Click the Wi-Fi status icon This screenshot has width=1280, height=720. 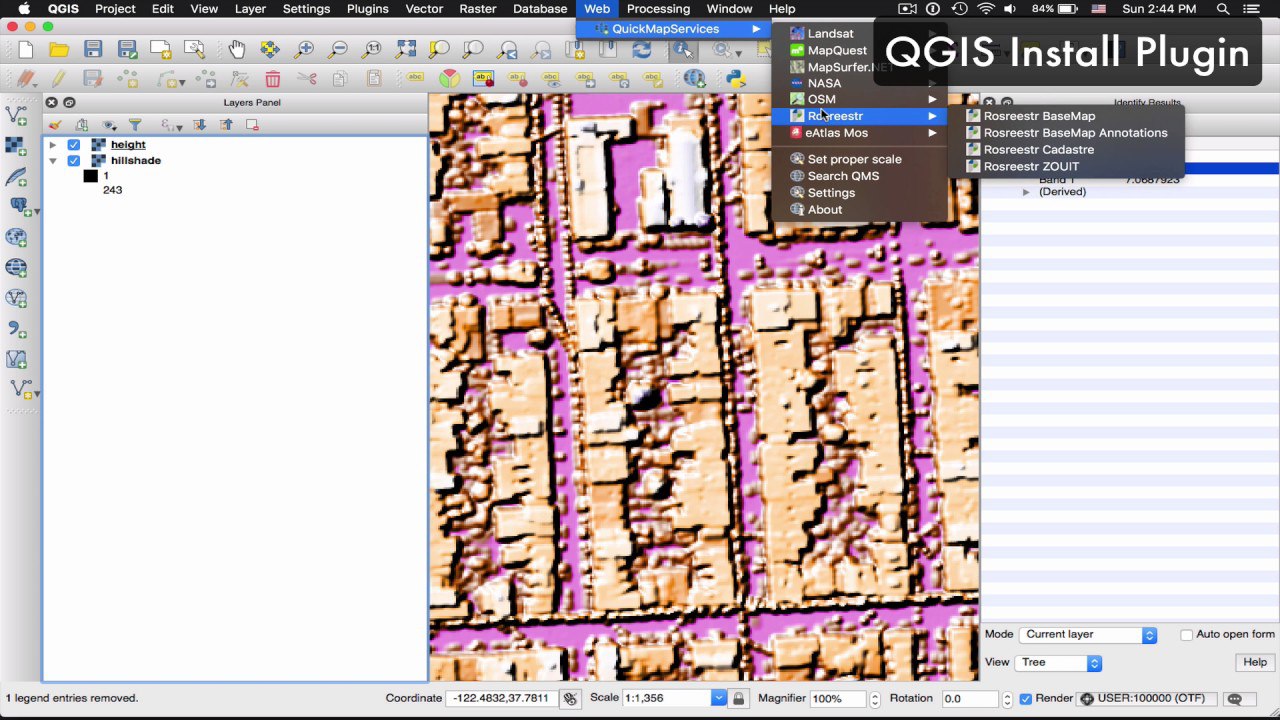986,9
